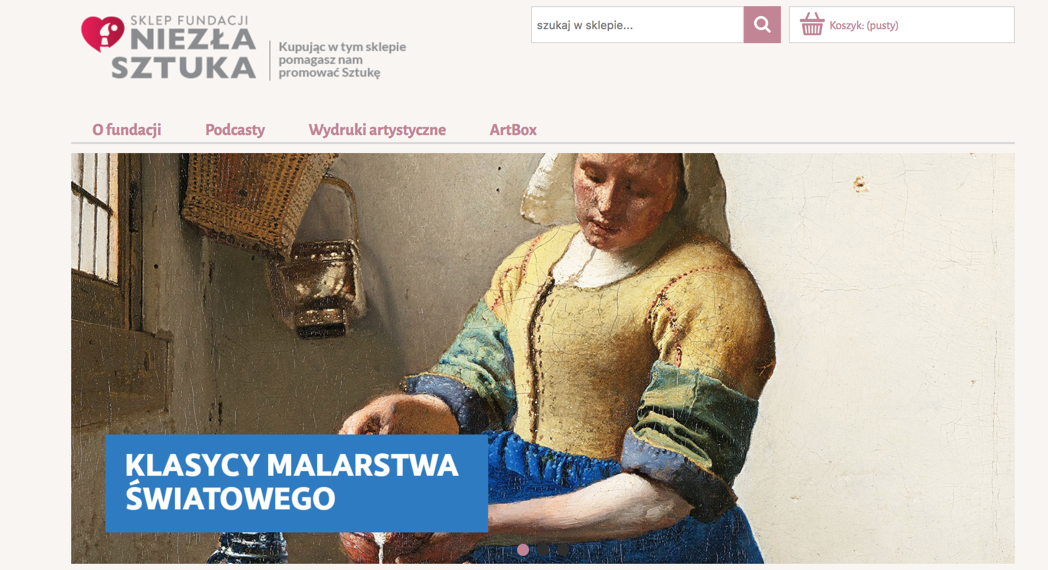Viewport: 1048px width, 570px height.
Task: Click the hanging wicker basket in the banner
Action: pyautogui.click(x=256, y=200)
